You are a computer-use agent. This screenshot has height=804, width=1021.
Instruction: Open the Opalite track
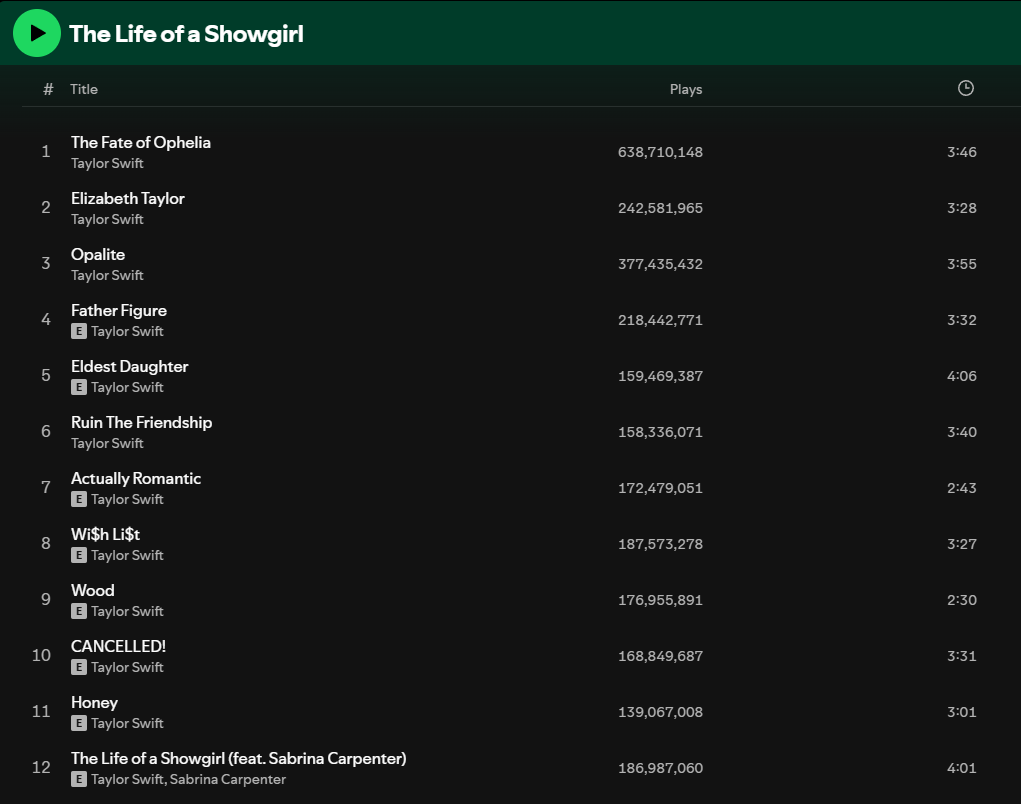(98, 255)
